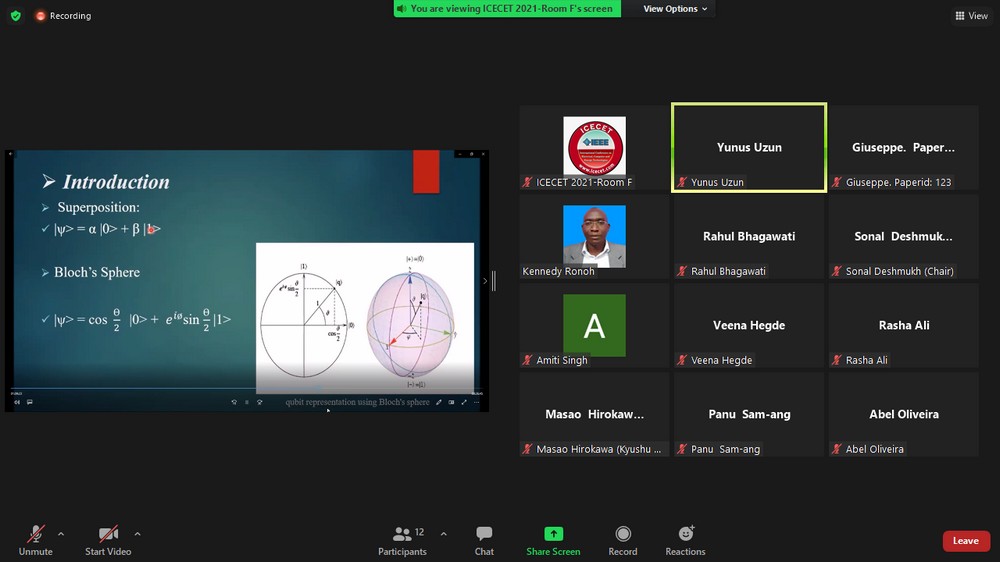This screenshot has width=1000, height=562.
Task: Open the Chat panel
Action: tap(484, 540)
